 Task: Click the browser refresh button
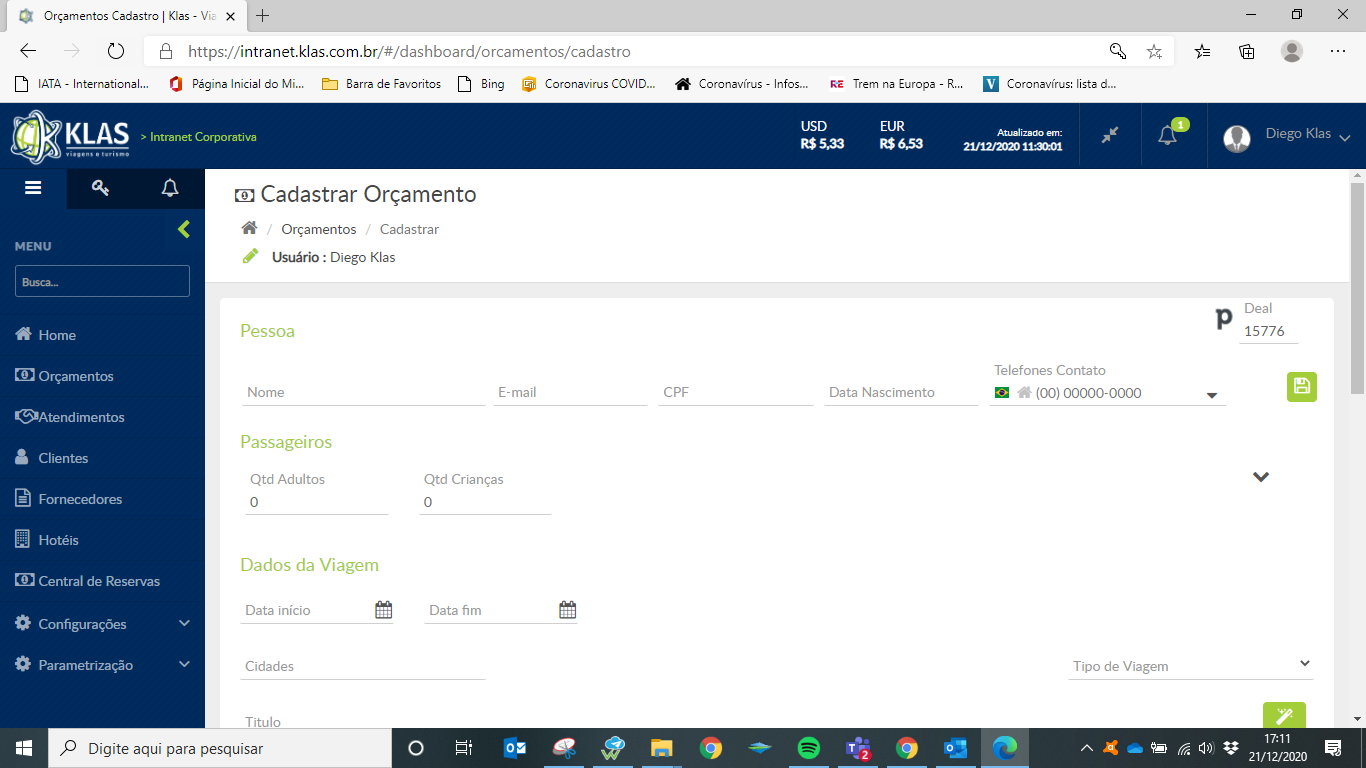pyautogui.click(x=115, y=51)
